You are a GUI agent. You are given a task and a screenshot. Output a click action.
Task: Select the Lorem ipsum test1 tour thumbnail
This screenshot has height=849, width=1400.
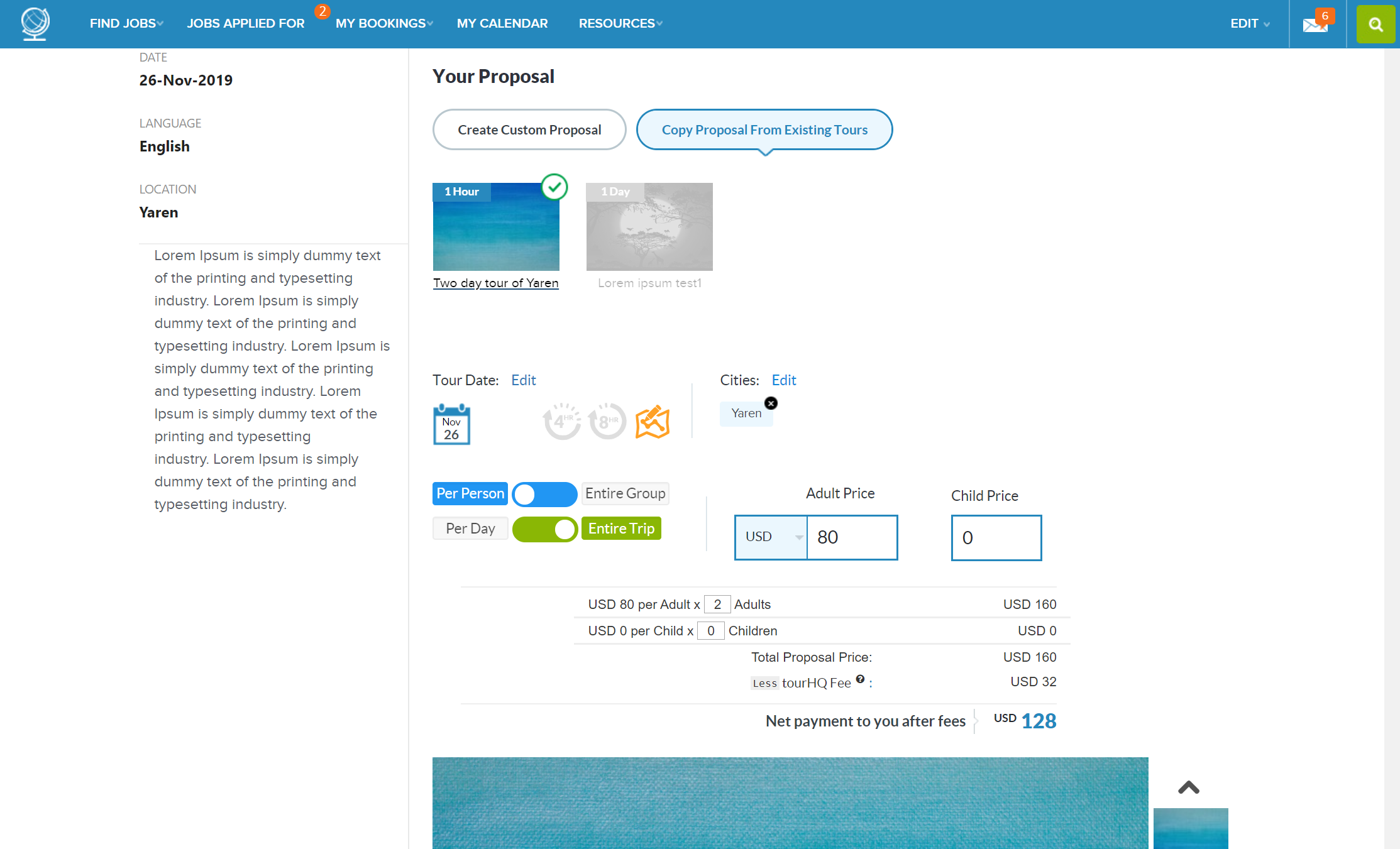(649, 227)
